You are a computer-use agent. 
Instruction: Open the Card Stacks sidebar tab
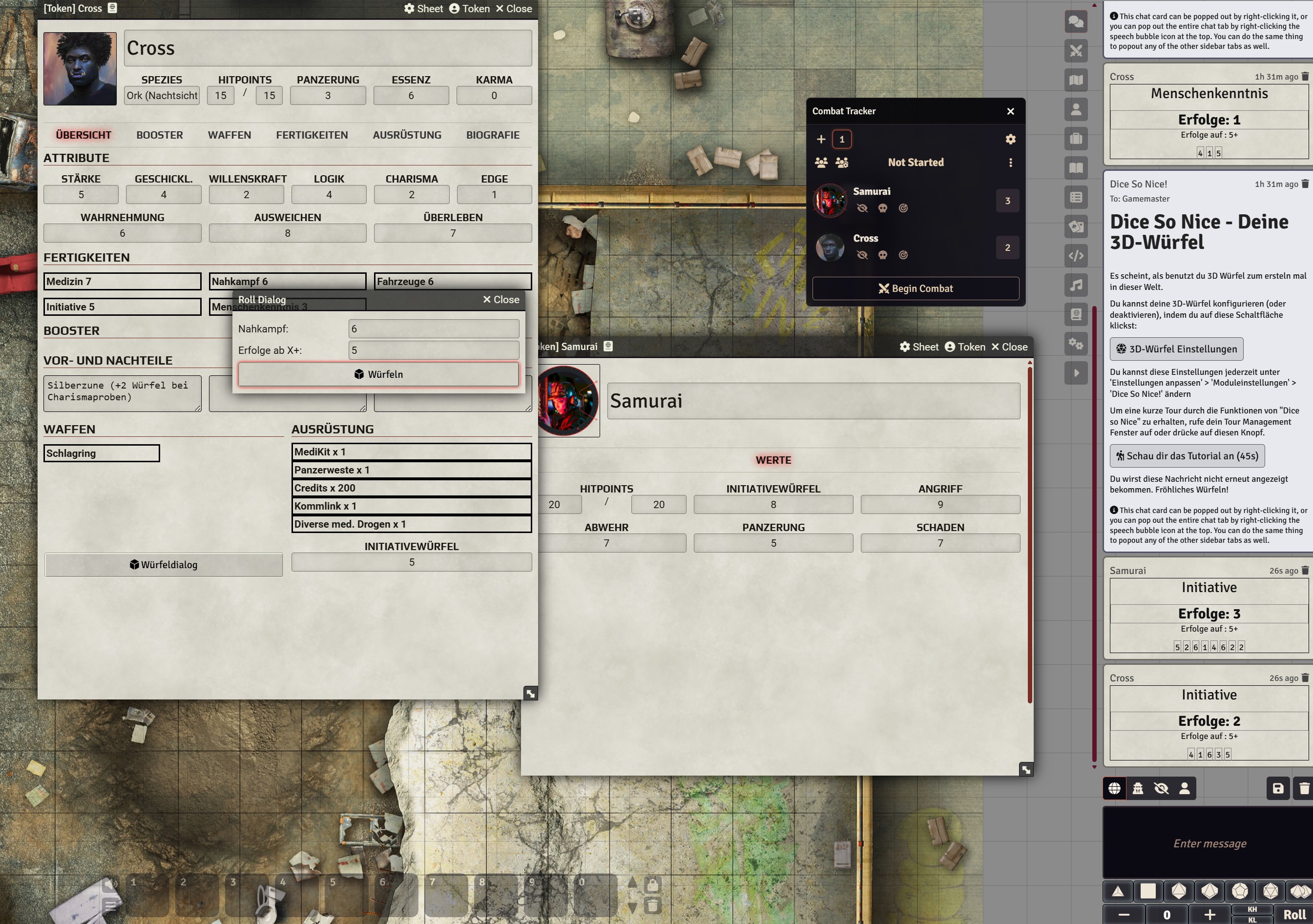pos(1076,226)
